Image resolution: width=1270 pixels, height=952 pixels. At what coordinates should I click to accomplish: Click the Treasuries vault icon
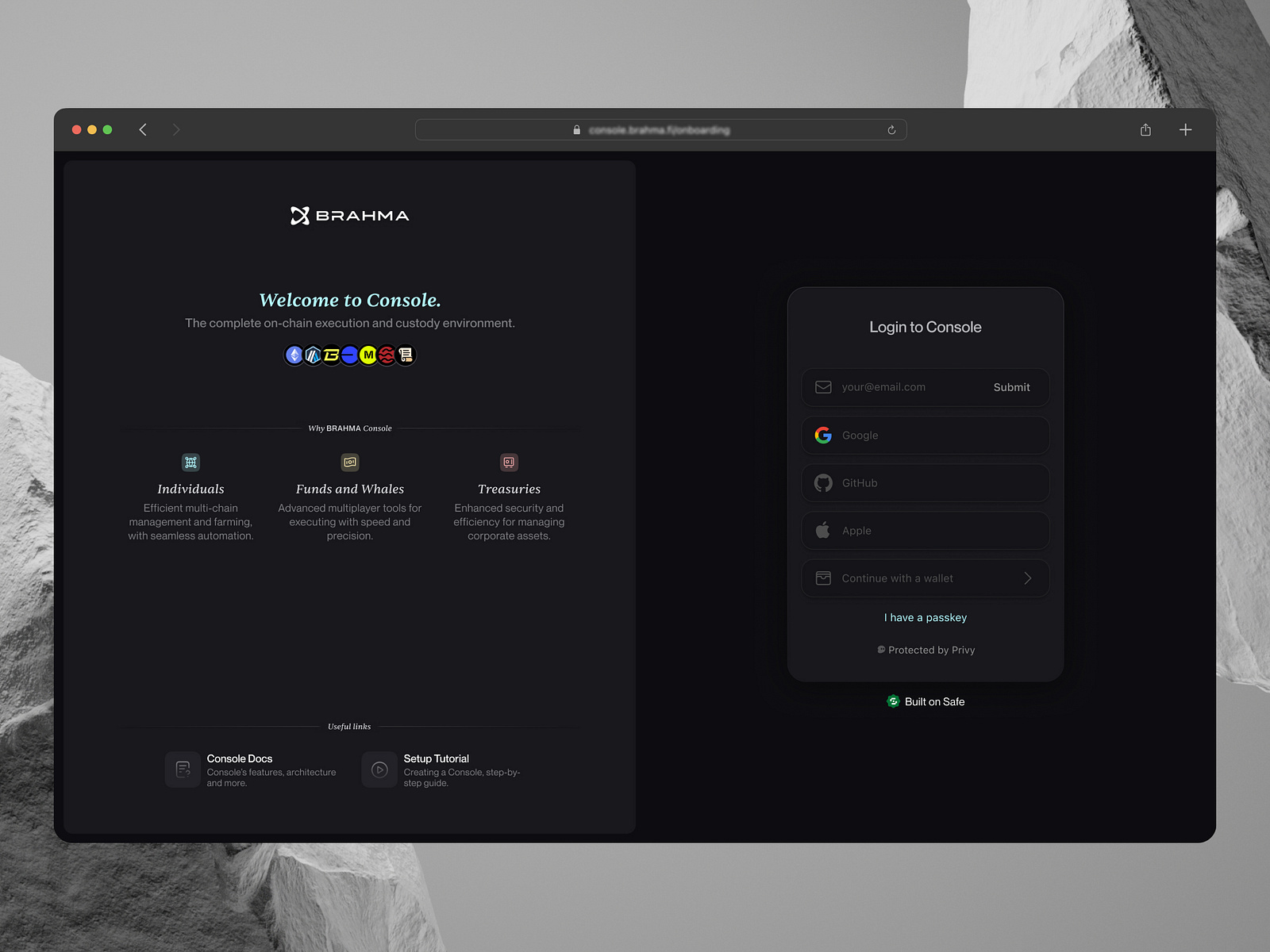(x=509, y=463)
